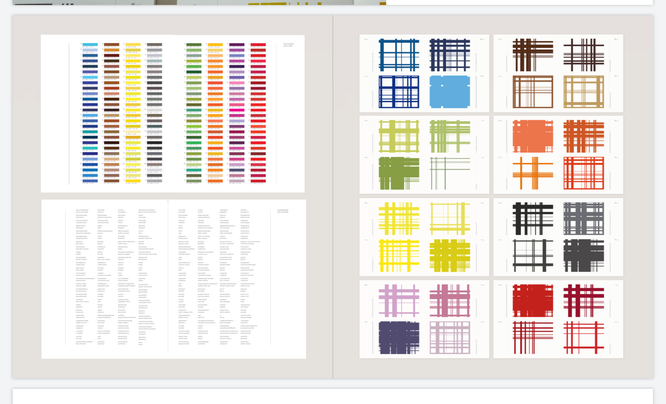The width and height of the screenshot is (666, 404).
Task: Select the orange plaid patterns card
Action: (x=558, y=155)
